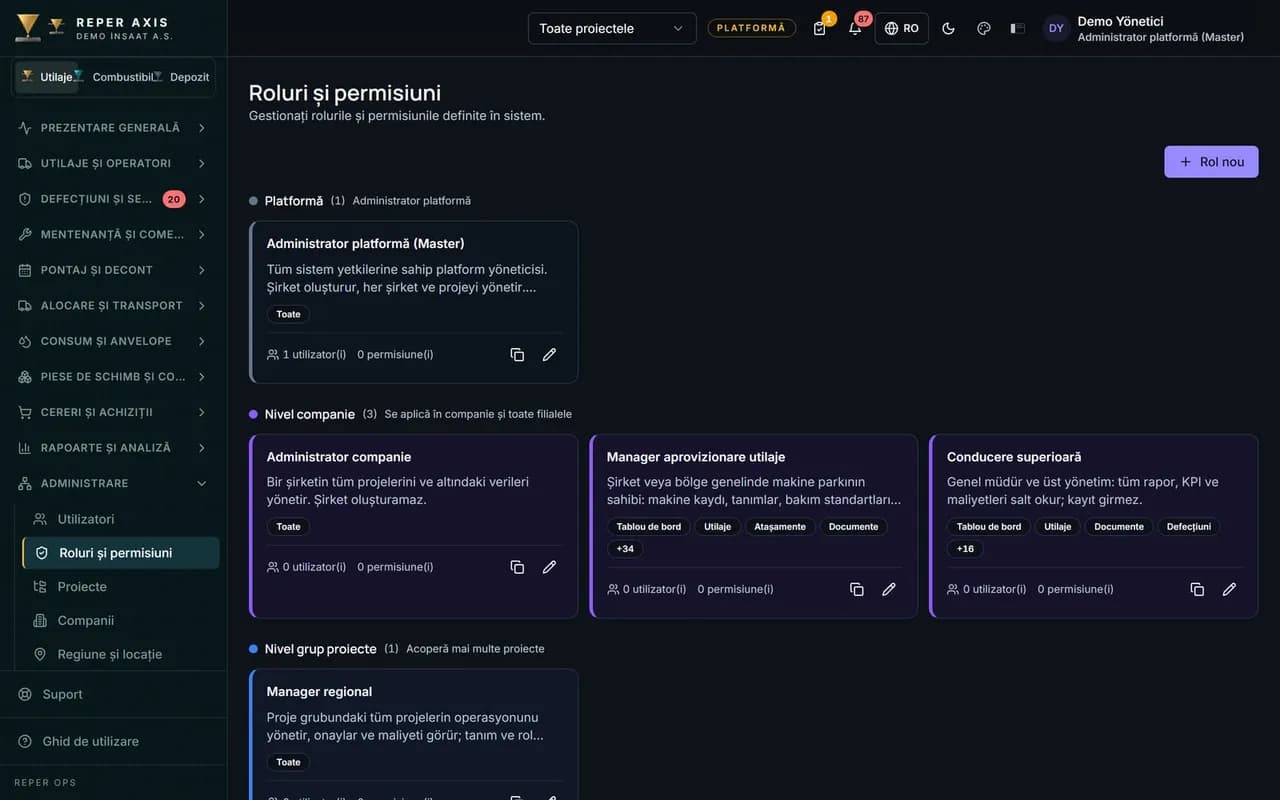Open the notifications bell
The width and height of the screenshot is (1280, 800).
coord(855,28)
